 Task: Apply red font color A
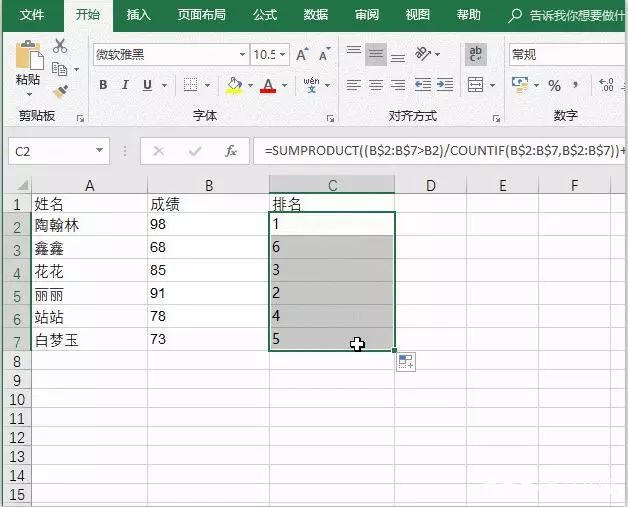tap(268, 85)
